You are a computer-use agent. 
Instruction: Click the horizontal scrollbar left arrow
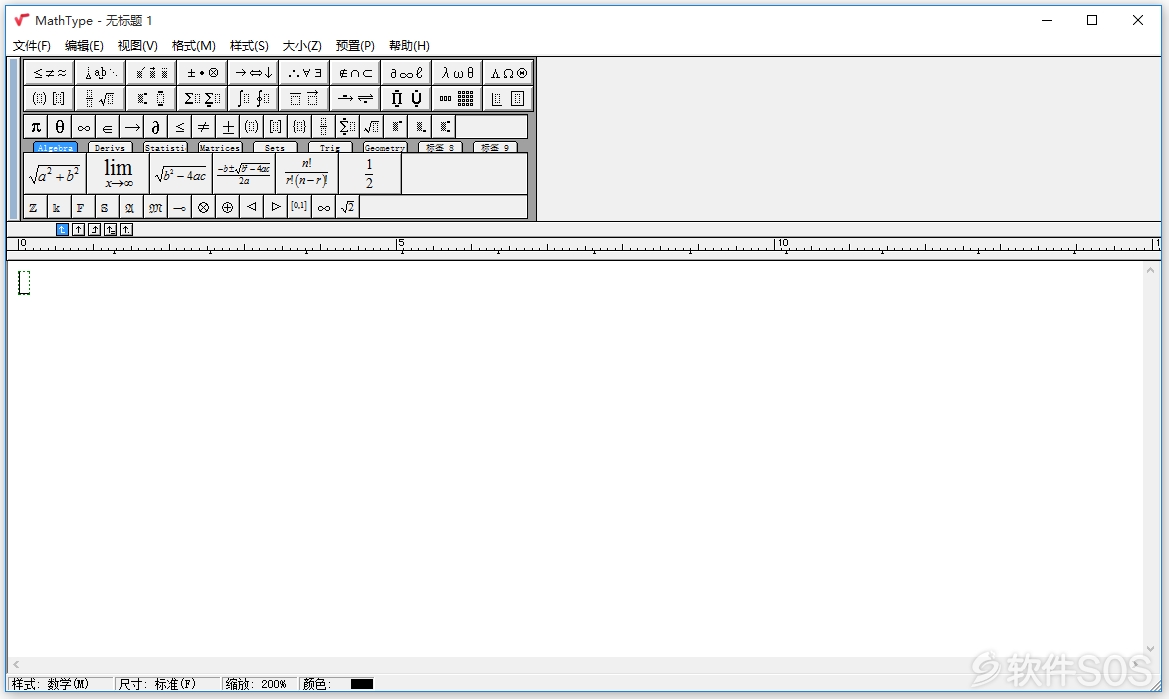coord(16,664)
